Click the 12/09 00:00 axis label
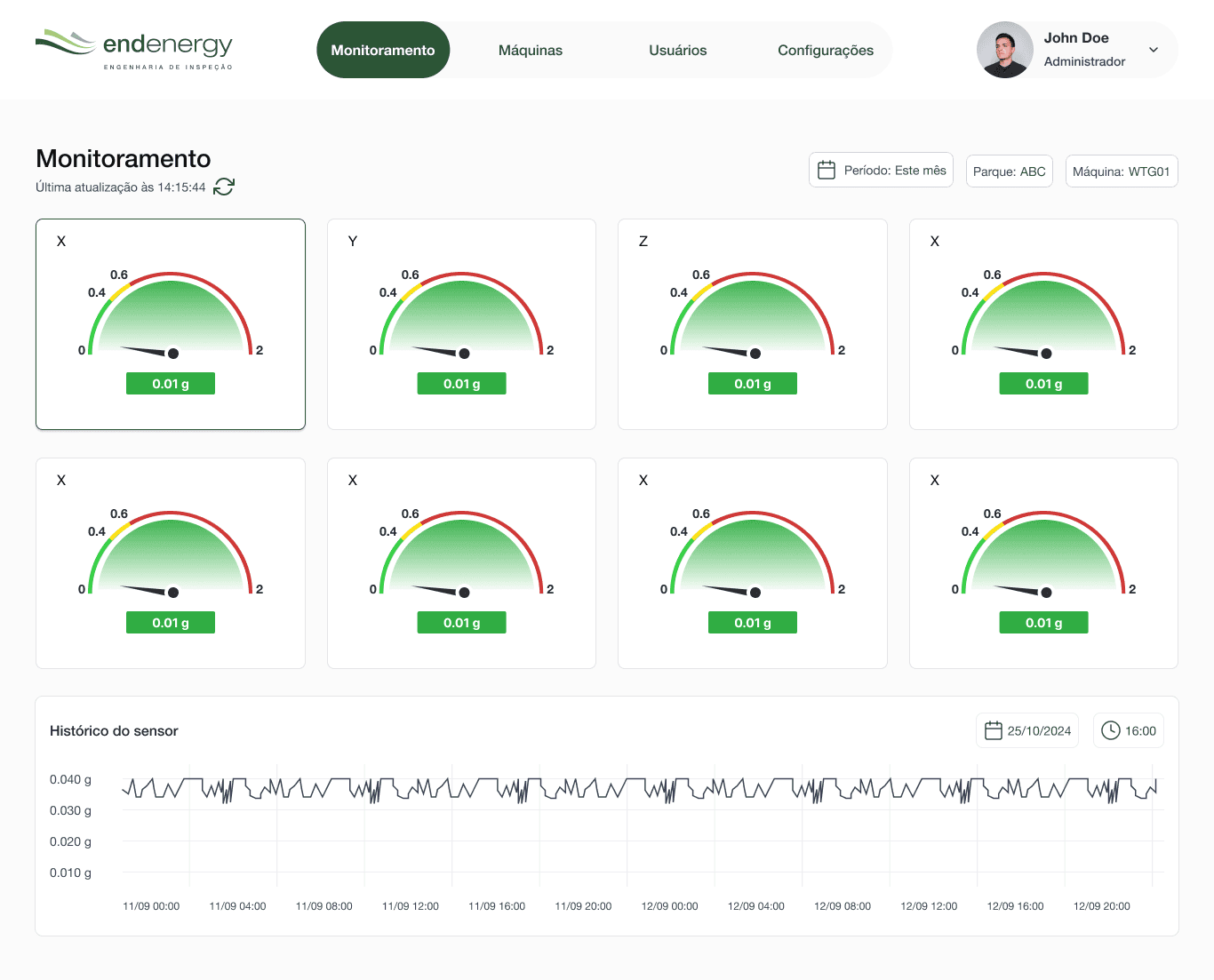The image size is (1214, 980). click(670, 906)
